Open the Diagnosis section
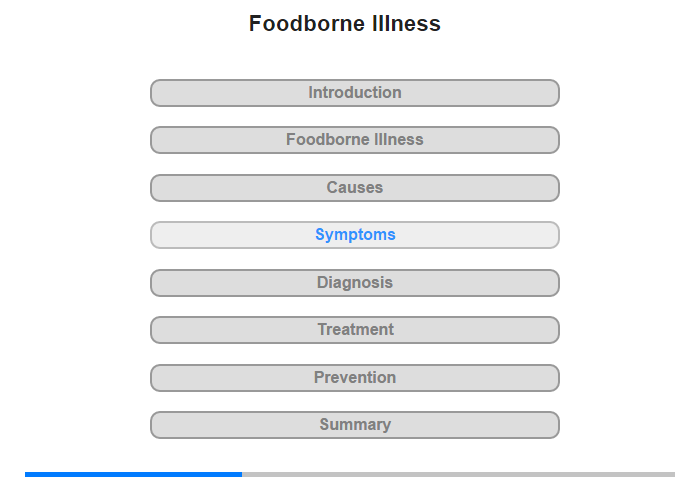Viewport: 700px width, 480px height. point(354,283)
